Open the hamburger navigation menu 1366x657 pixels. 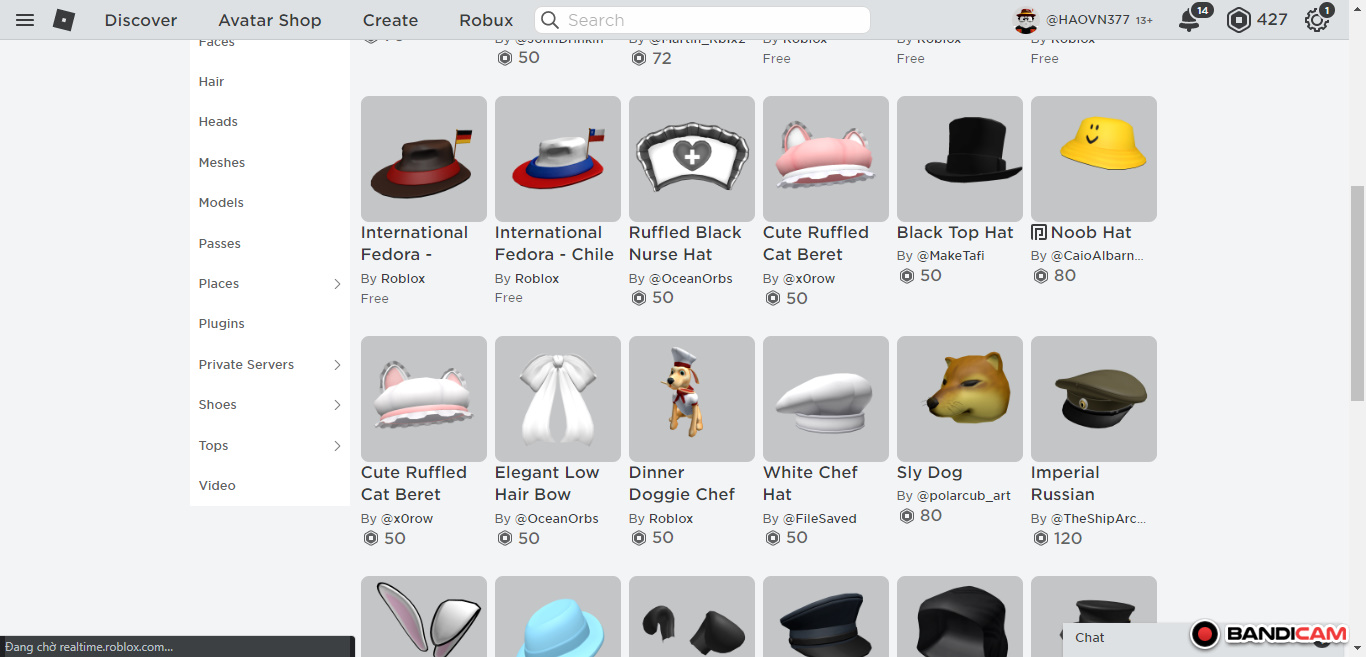tap(25, 20)
